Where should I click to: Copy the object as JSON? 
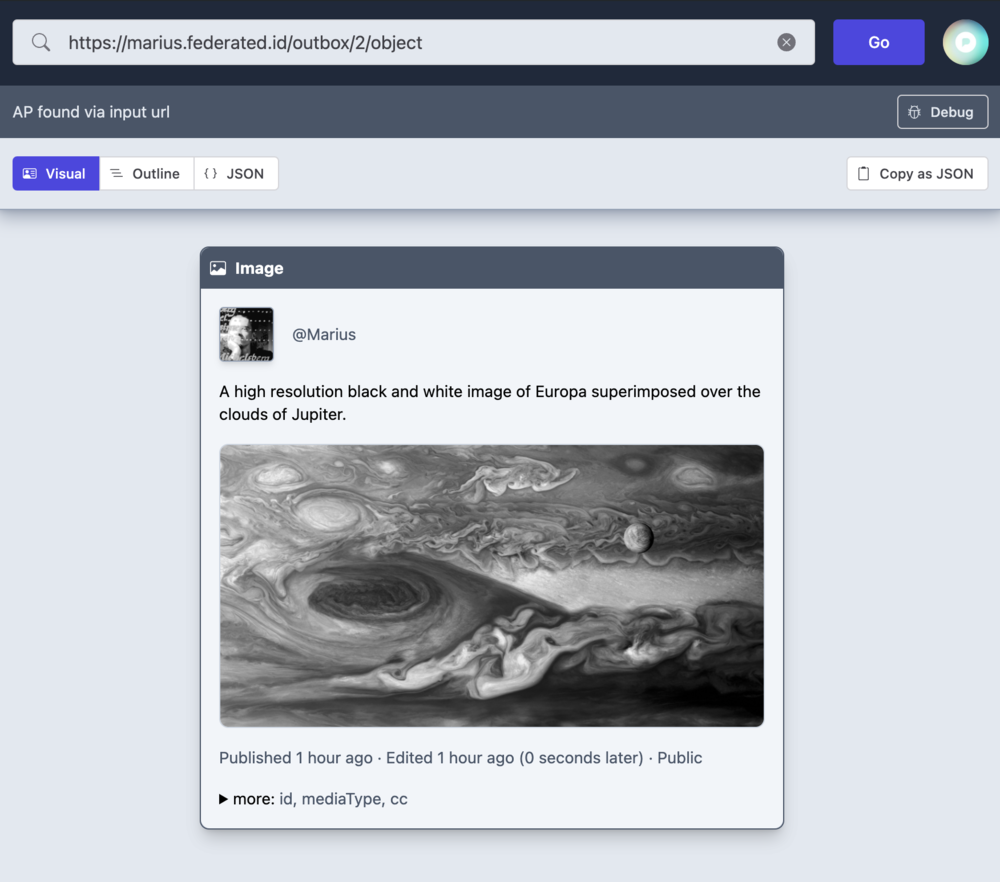[x=917, y=173]
